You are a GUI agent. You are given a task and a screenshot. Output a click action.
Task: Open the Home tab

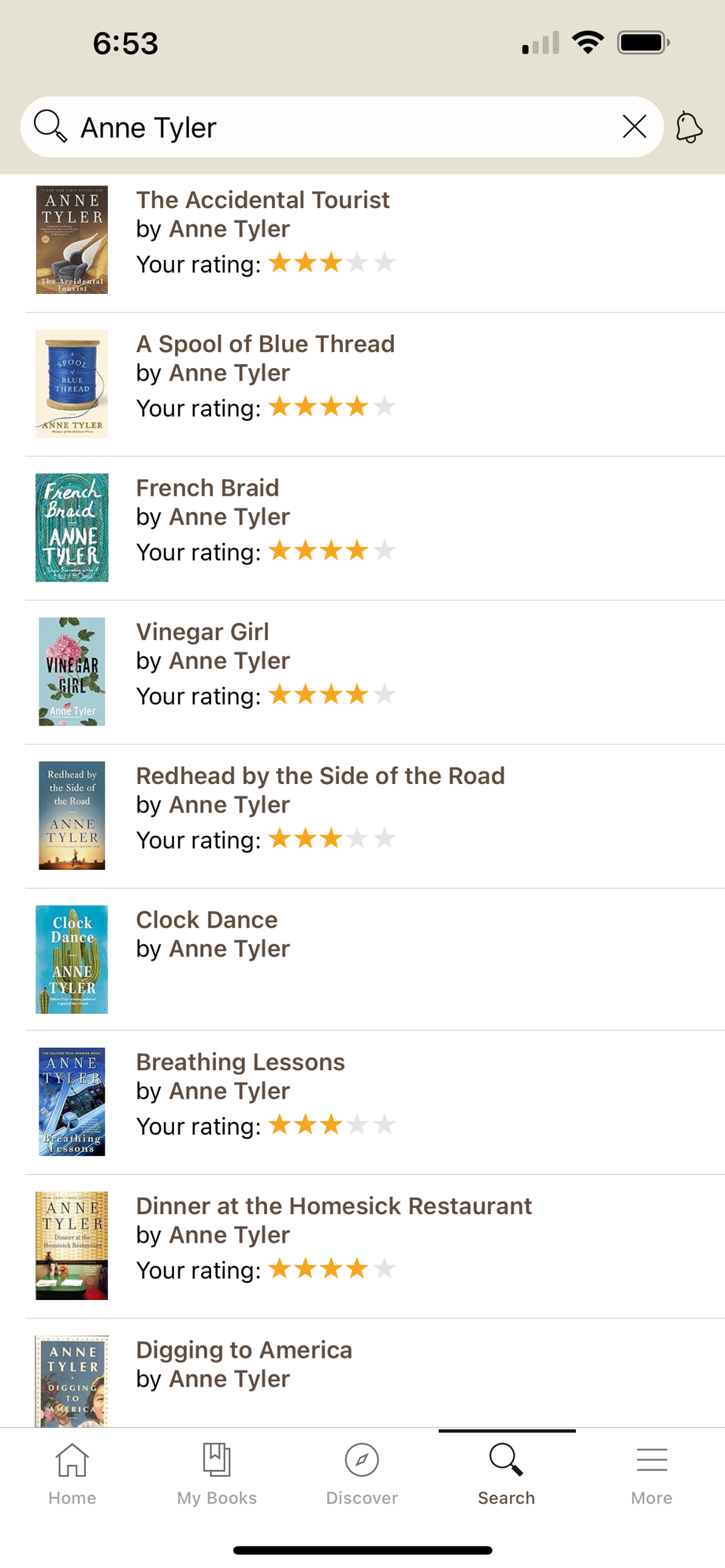tap(72, 1473)
